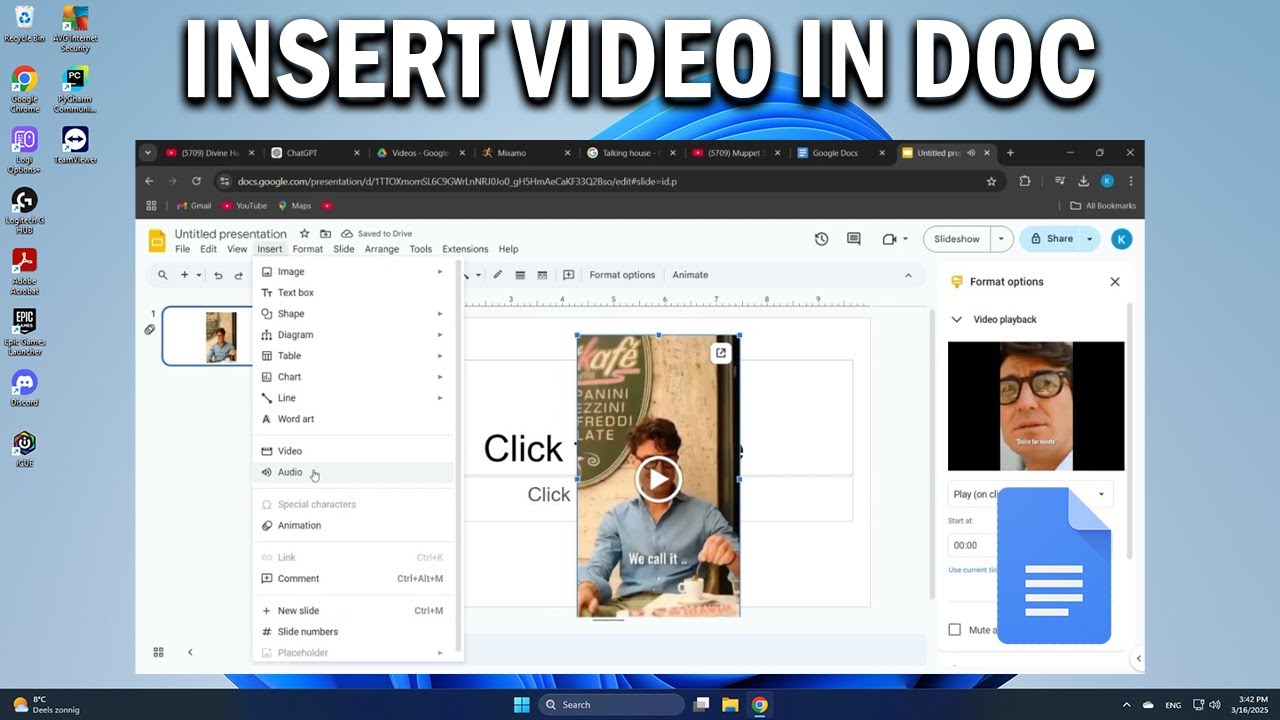Viewport: 1280px width, 720px height.
Task: Play the video on the slide
Action: pos(658,479)
